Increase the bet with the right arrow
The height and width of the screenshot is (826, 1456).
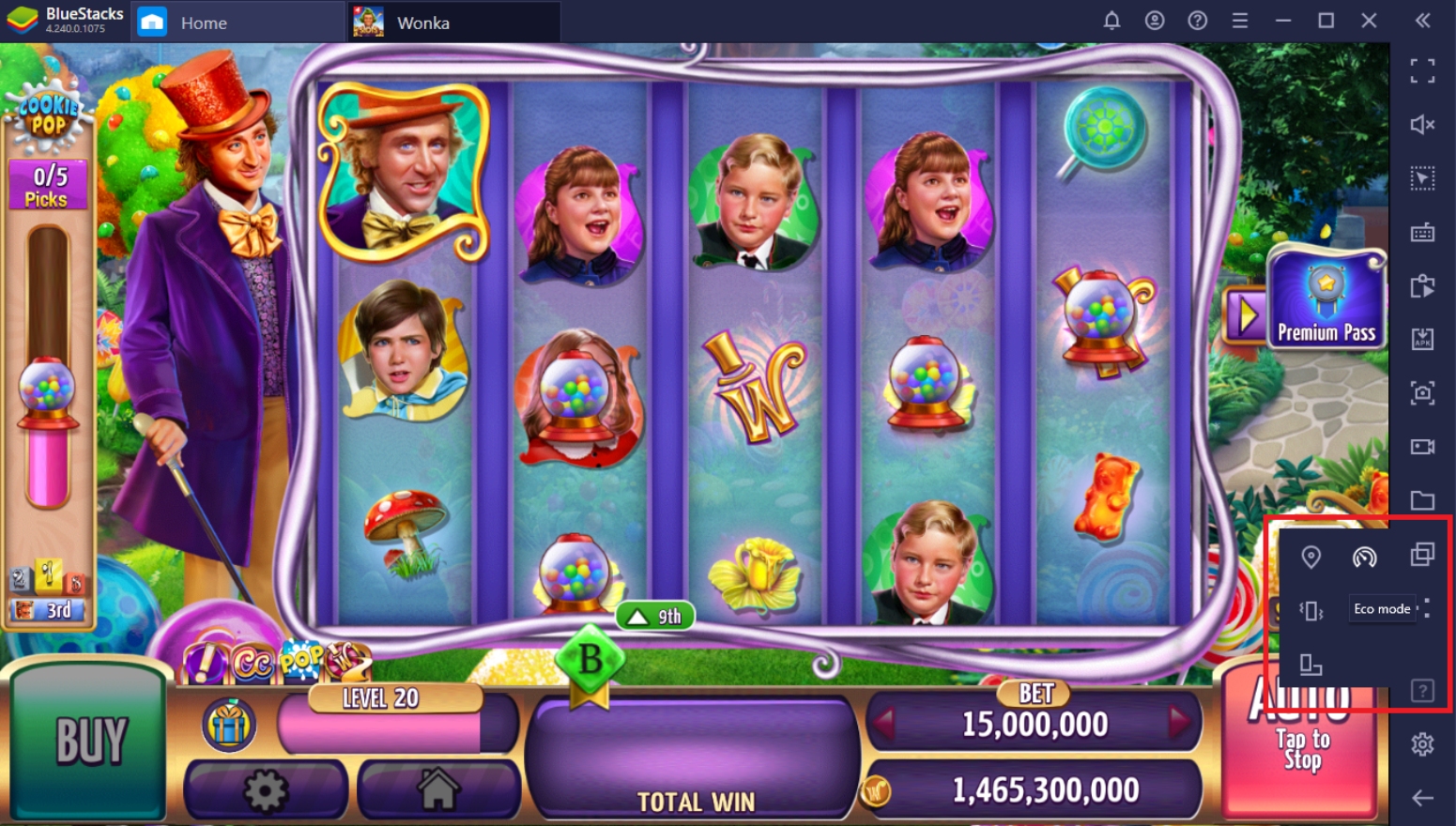coord(1179,722)
